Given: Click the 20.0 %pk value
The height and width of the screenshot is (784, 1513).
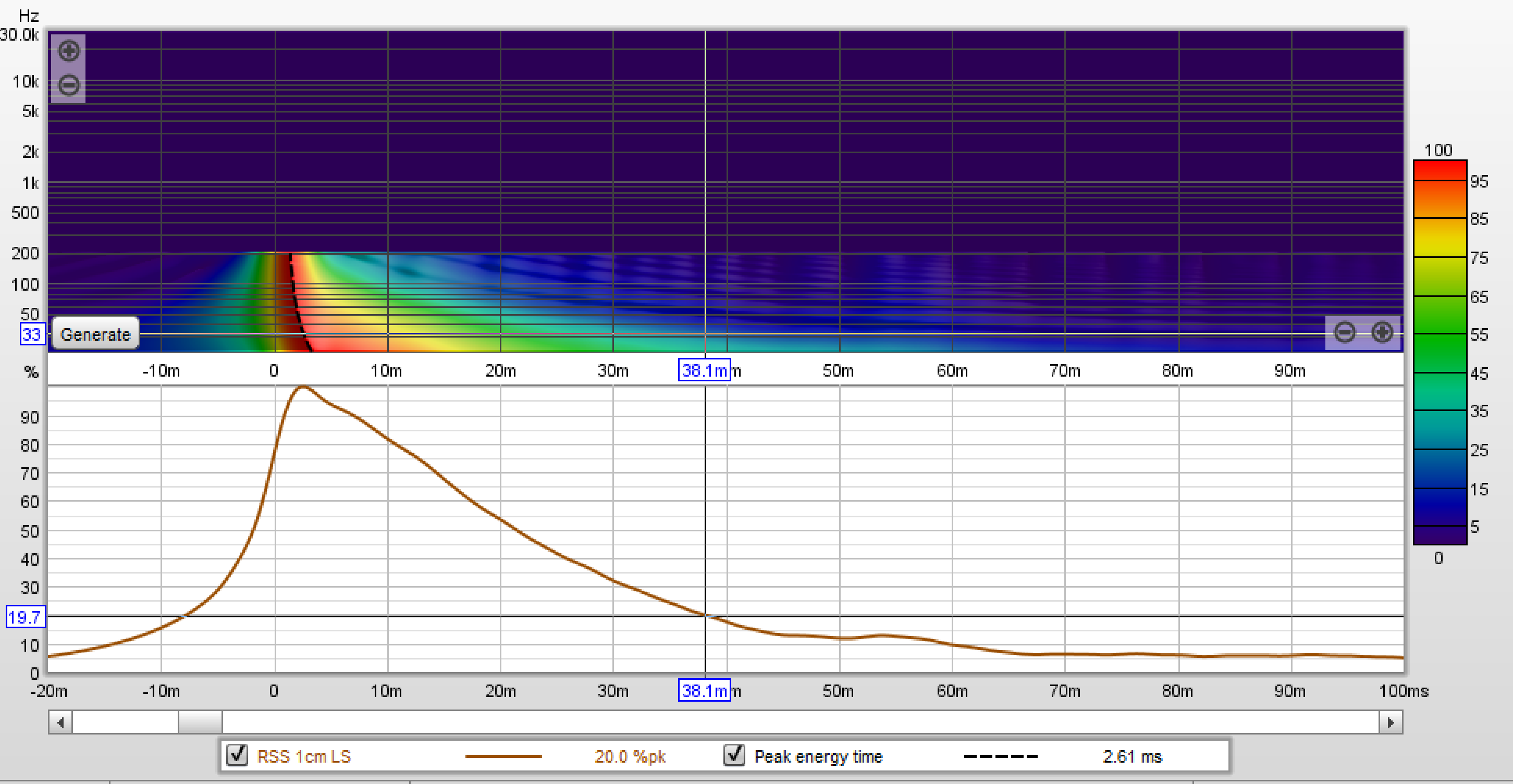Looking at the screenshot, I should click(x=630, y=756).
